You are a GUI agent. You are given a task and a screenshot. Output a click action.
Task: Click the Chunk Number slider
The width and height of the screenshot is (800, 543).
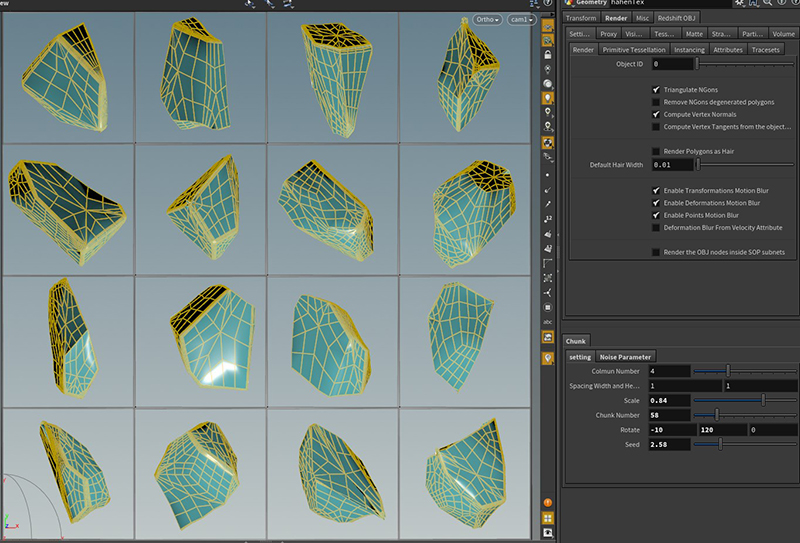click(x=744, y=415)
